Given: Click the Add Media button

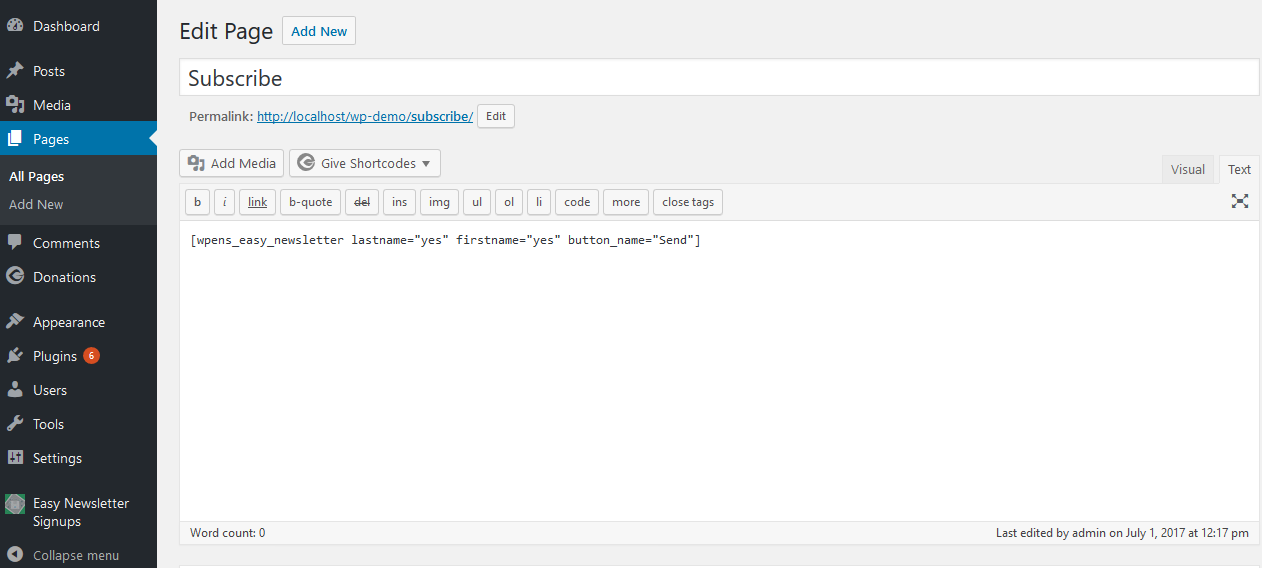Looking at the screenshot, I should [232, 163].
